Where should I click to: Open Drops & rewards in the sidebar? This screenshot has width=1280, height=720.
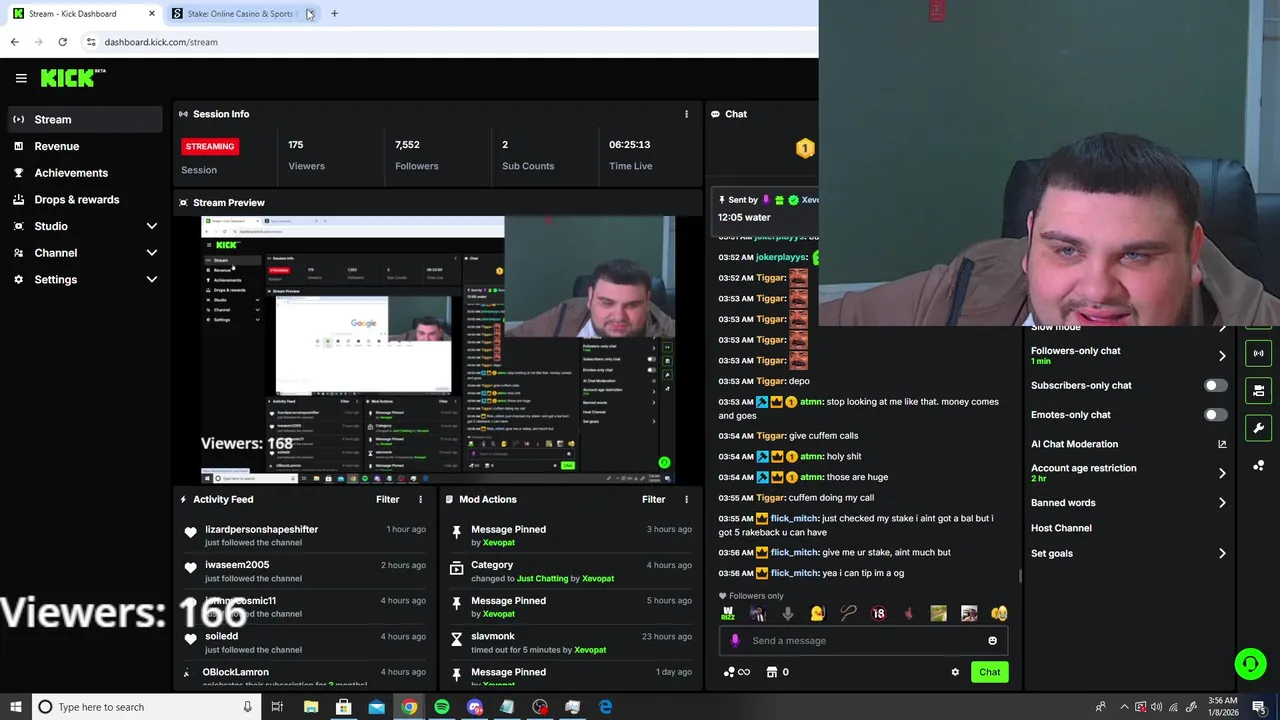pyautogui.click(x=84, y=199)
